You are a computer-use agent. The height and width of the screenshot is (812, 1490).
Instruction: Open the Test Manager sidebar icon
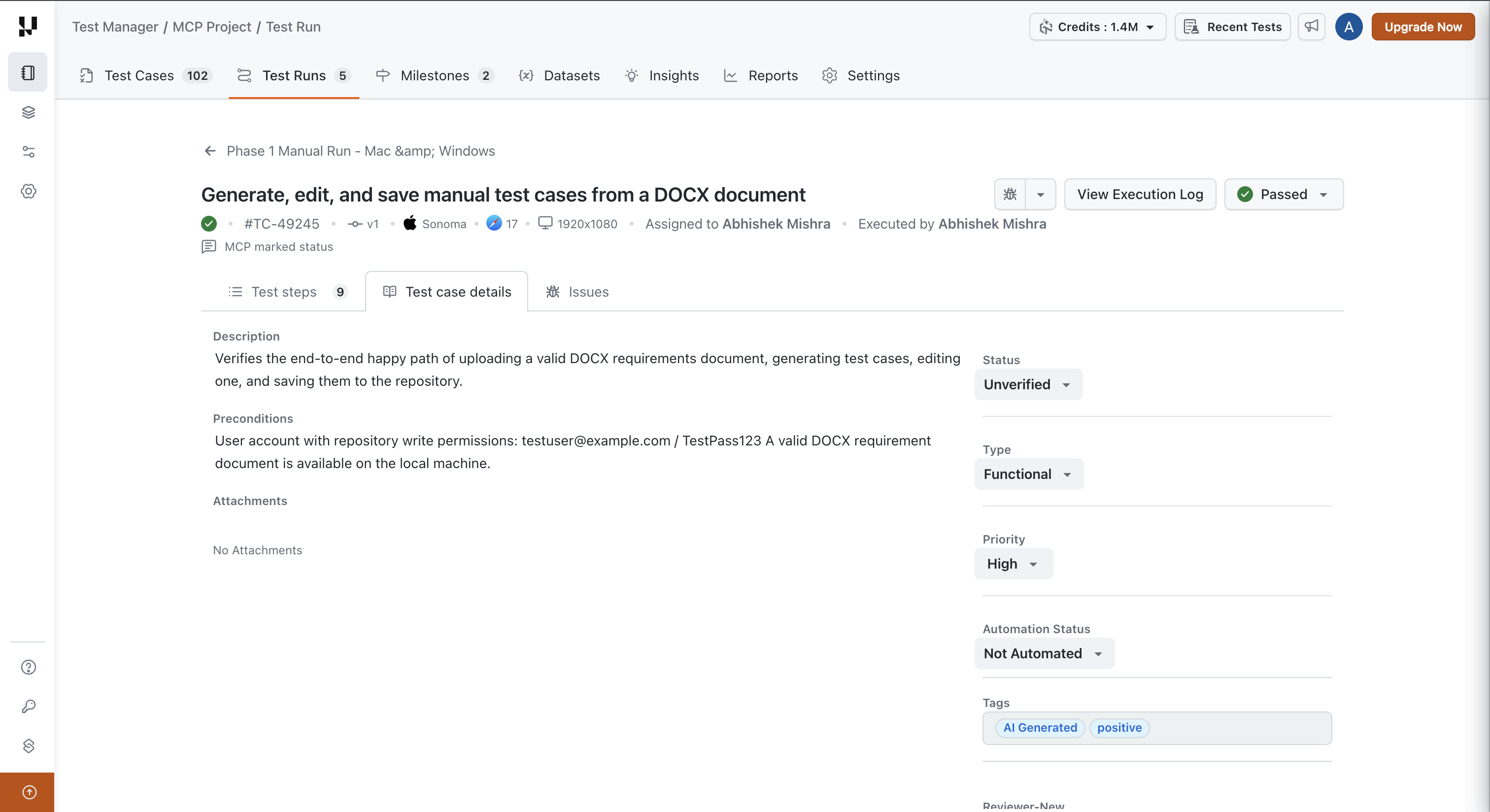28,72
